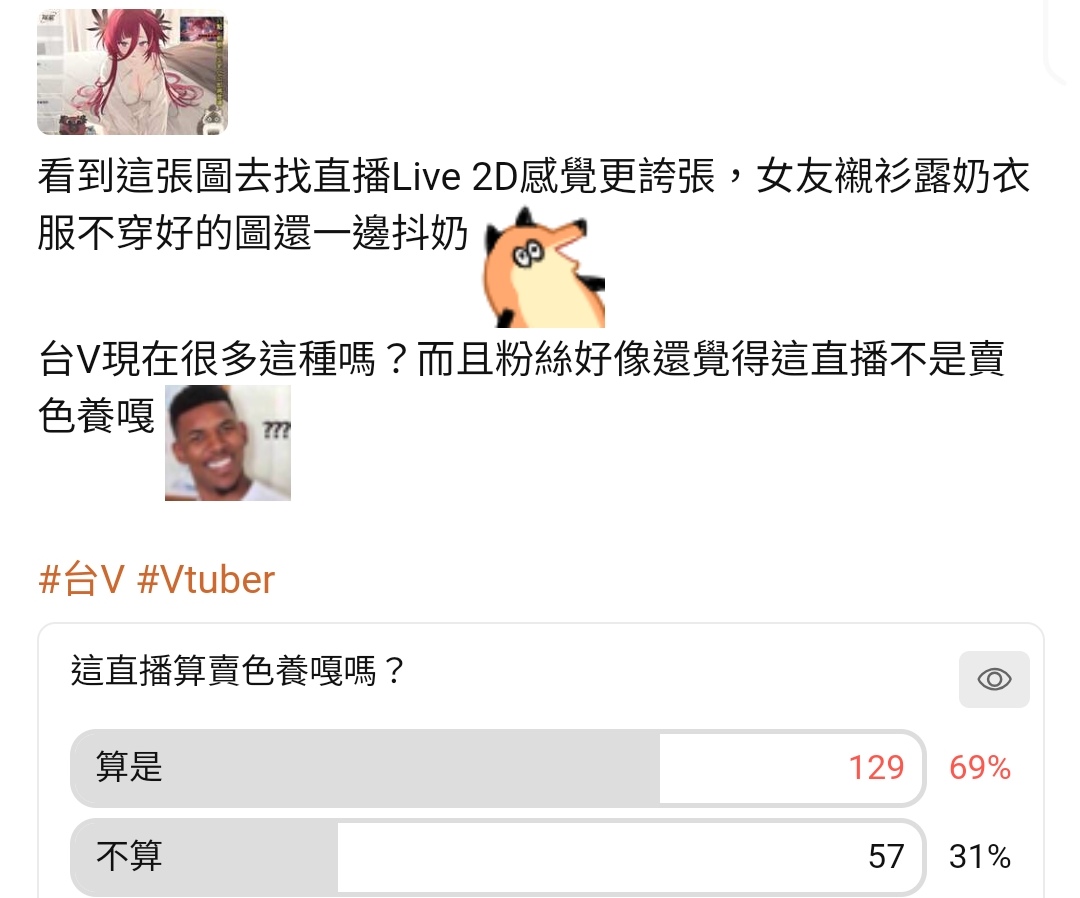Click the confused man "???" meme sticker
Viewport: 1080px width, 898px height.
(x=228, y=443)
